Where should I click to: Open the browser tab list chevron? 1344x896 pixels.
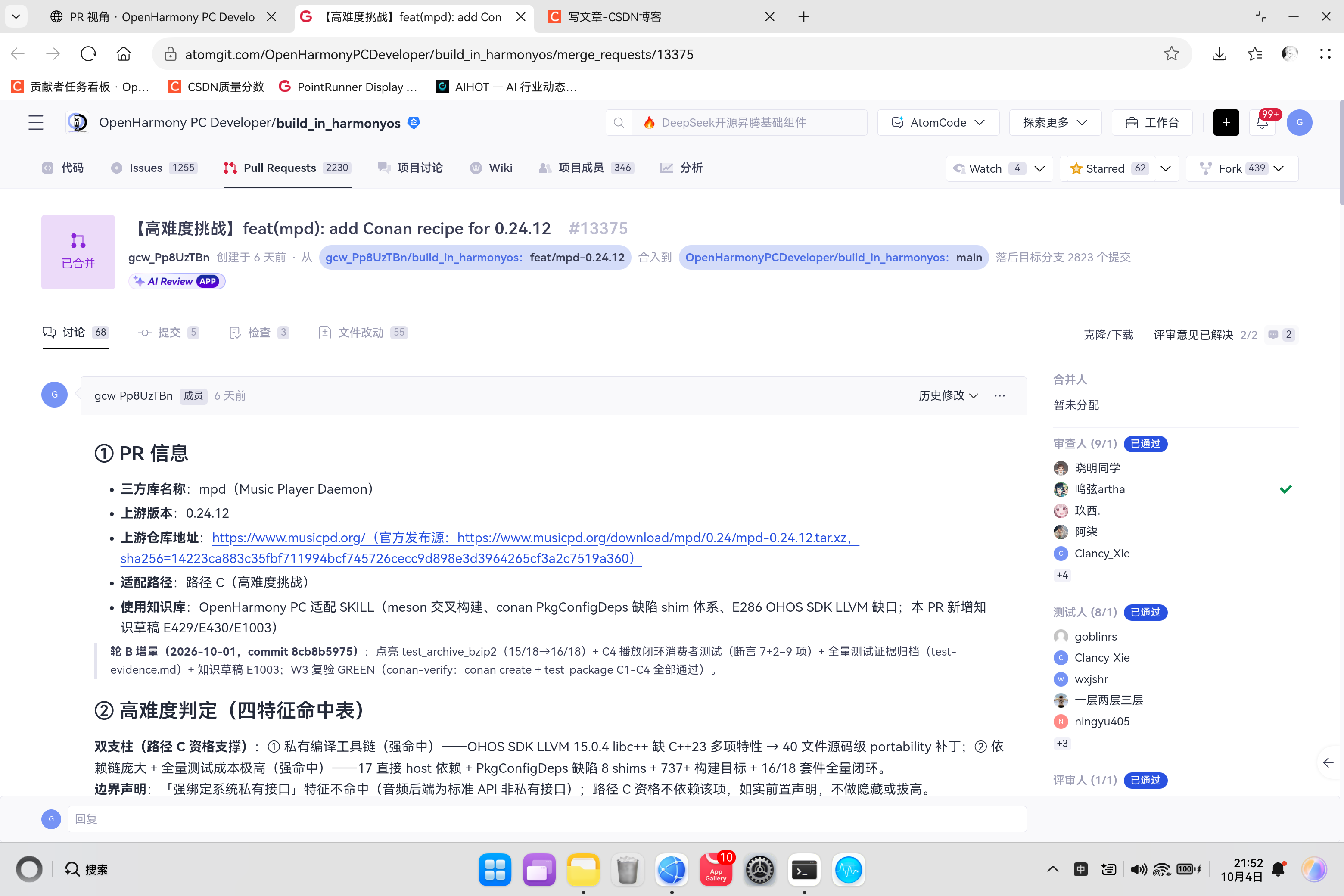pyautogui.click(x=16, y=16)
